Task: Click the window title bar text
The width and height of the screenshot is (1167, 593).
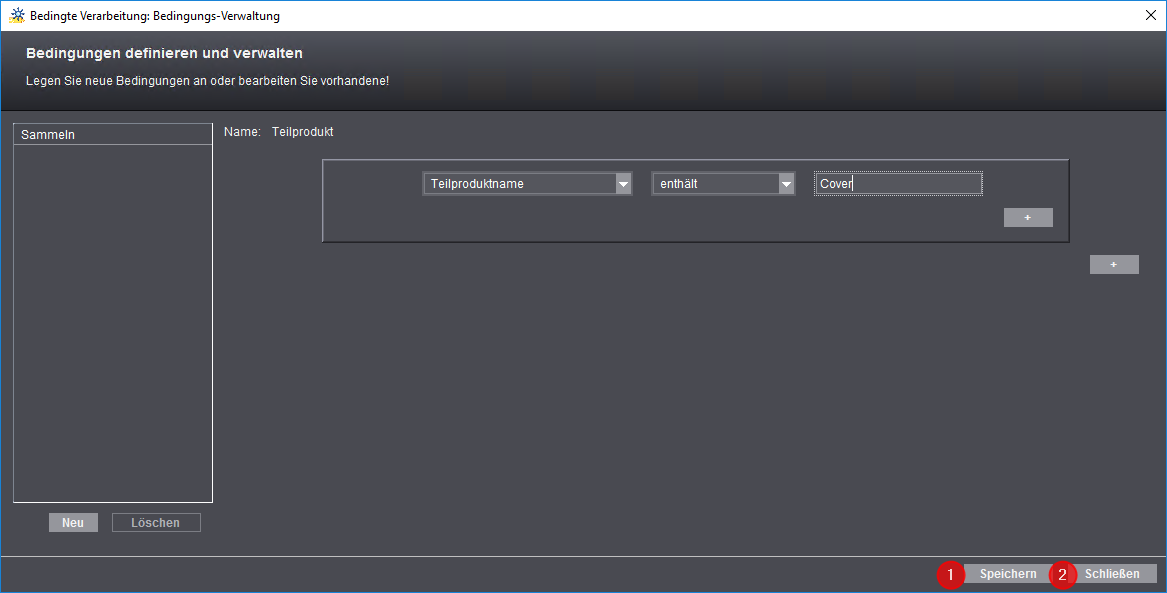Action: 155,16
